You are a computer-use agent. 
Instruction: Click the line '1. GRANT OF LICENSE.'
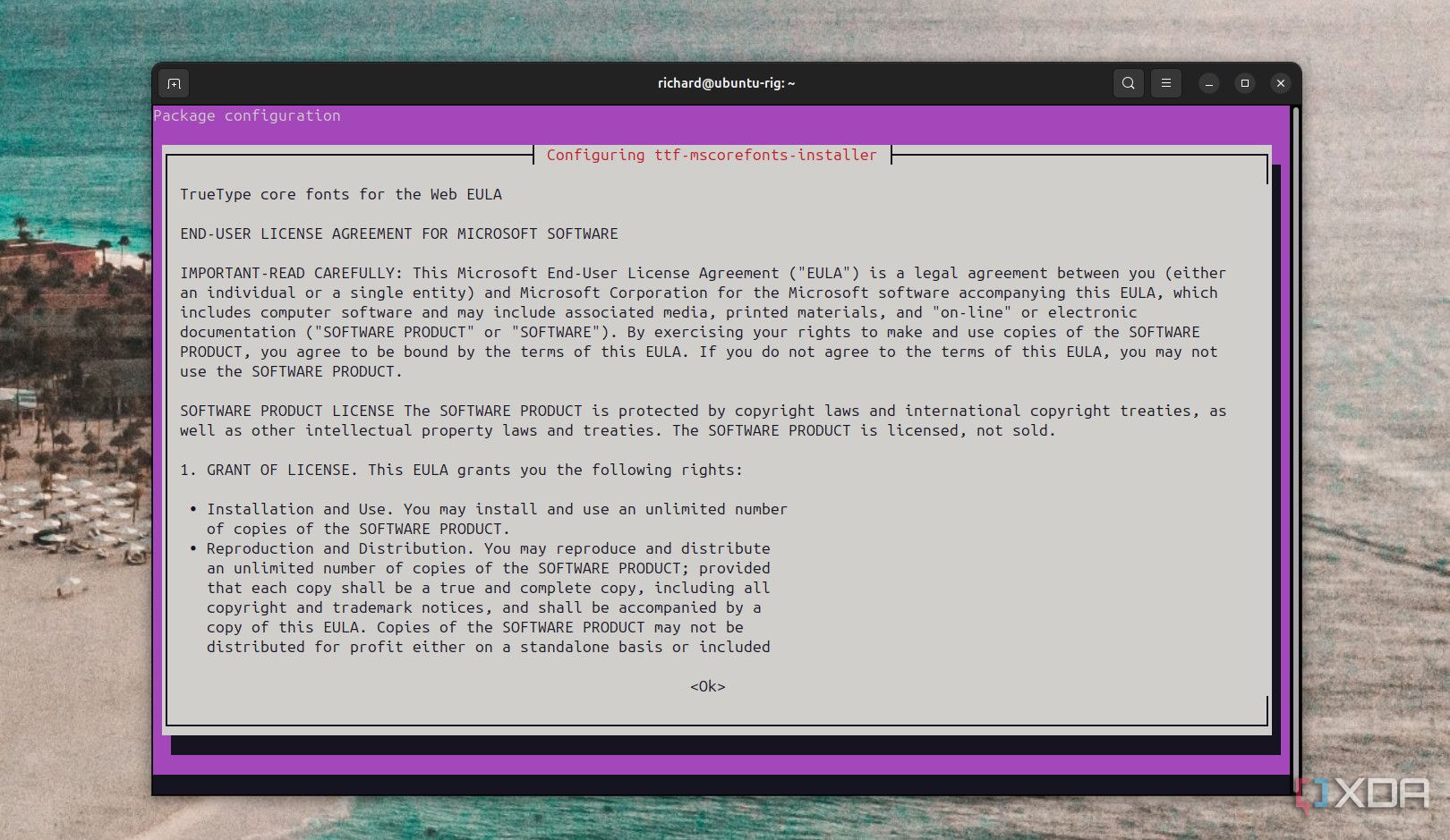tap(269, 470)
